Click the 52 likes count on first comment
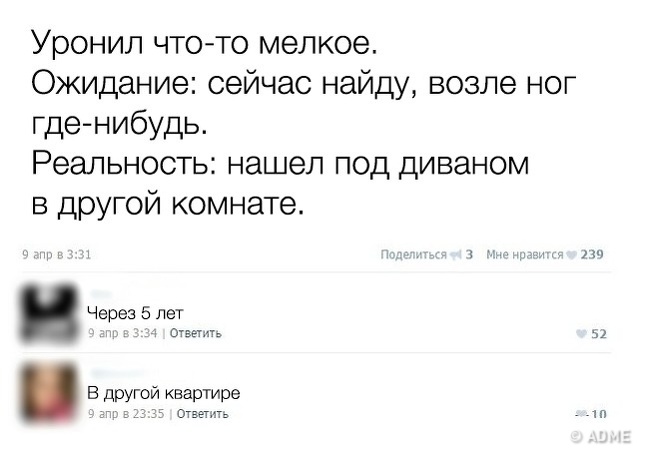649x455 pixels. click(x=599, y=335)
